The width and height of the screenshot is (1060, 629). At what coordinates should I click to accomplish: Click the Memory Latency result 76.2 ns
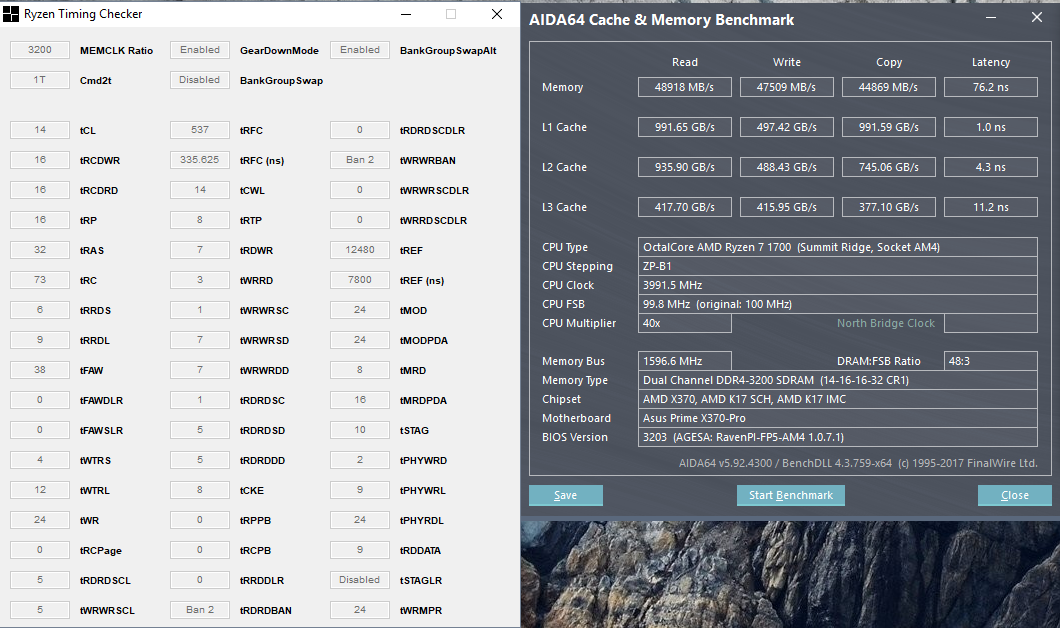click(991, 87)
